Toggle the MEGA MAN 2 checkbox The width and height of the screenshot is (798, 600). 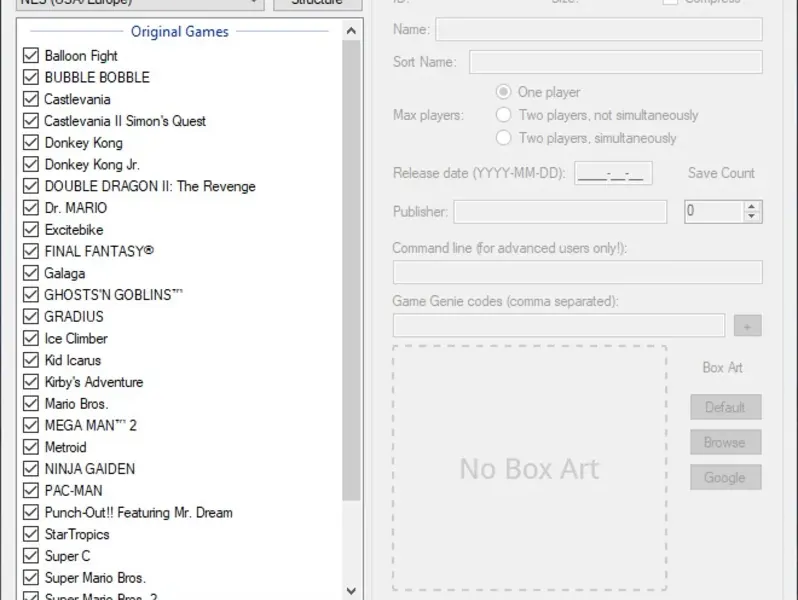[31, 425]
